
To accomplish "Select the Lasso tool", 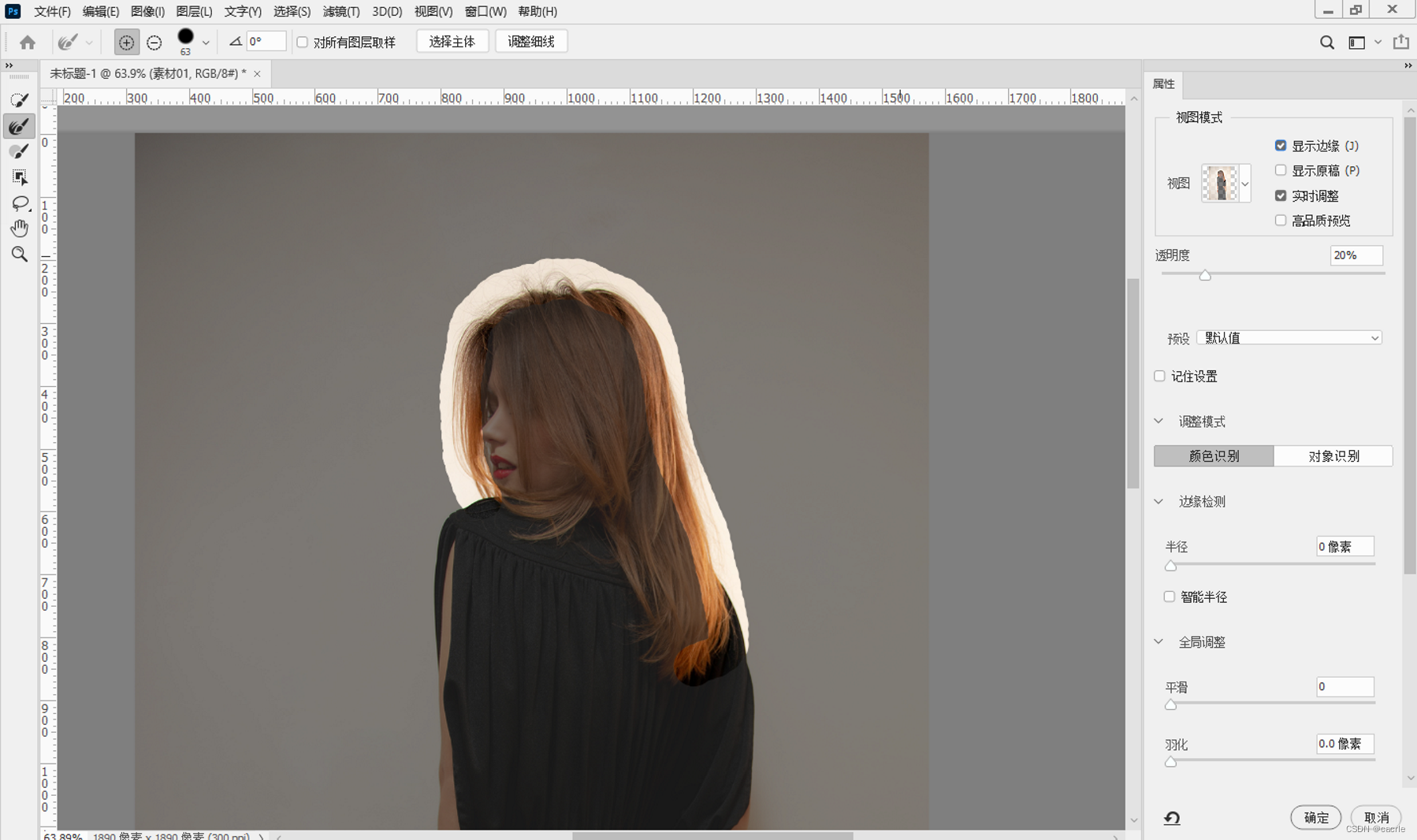I will tap(19, 203).
